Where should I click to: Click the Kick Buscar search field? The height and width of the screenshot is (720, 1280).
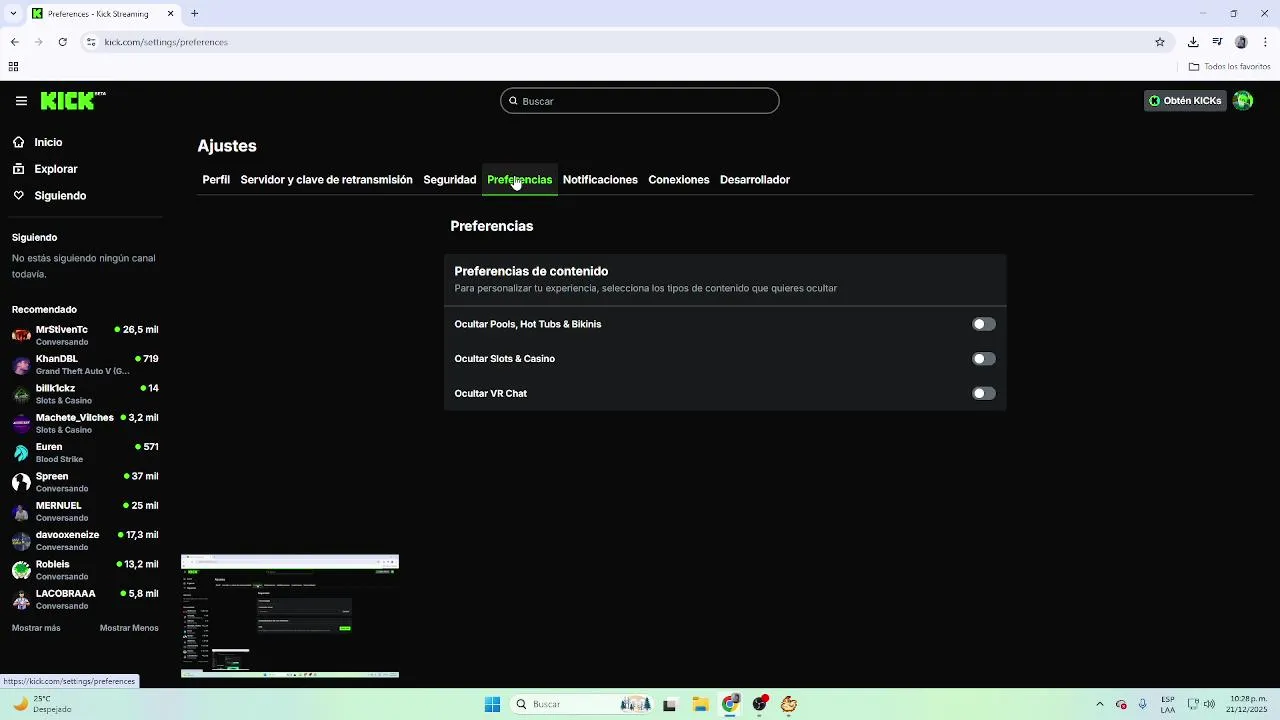[640, 101]
